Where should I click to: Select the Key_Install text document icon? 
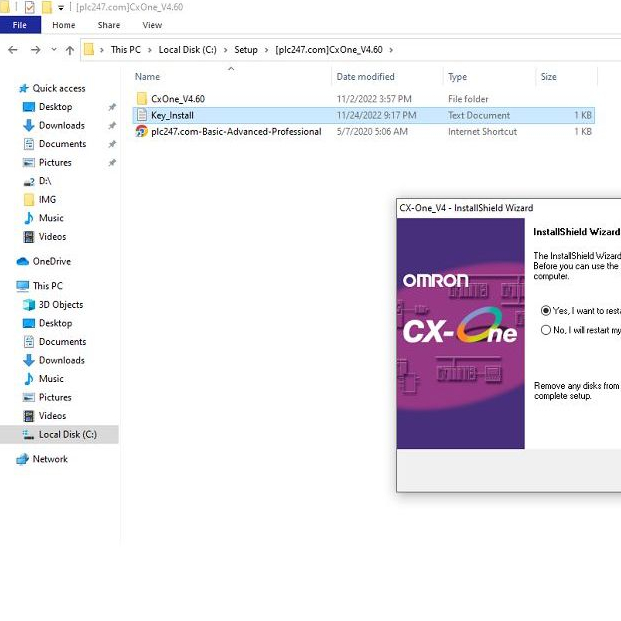[142, 115]
